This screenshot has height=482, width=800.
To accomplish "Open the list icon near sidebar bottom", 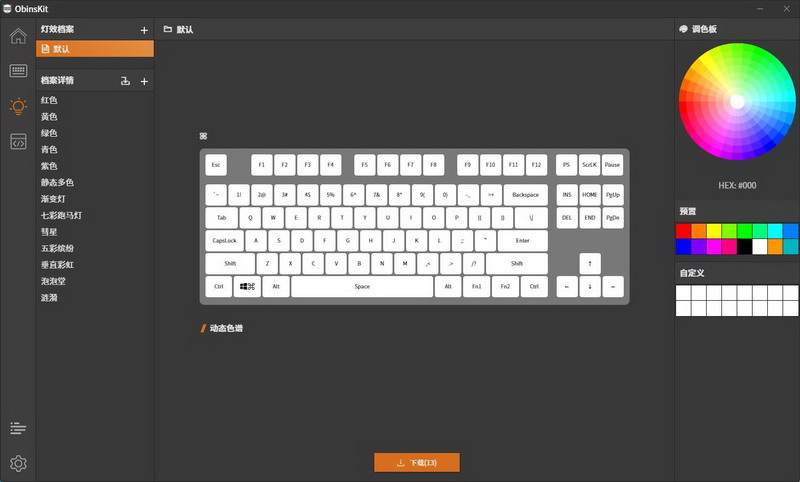I will click(18, 428).
